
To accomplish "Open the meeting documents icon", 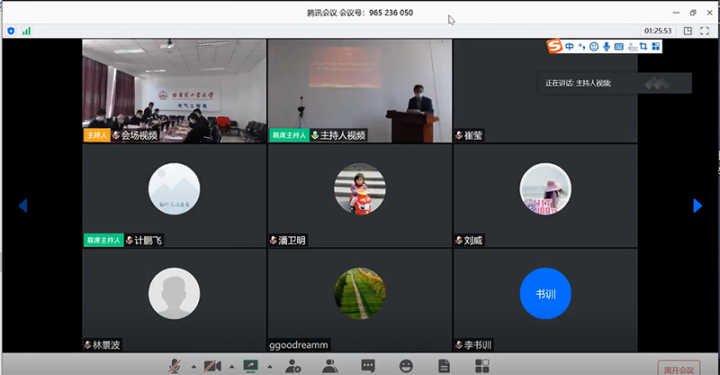I will pyautogui.click(x=444, y=366).
